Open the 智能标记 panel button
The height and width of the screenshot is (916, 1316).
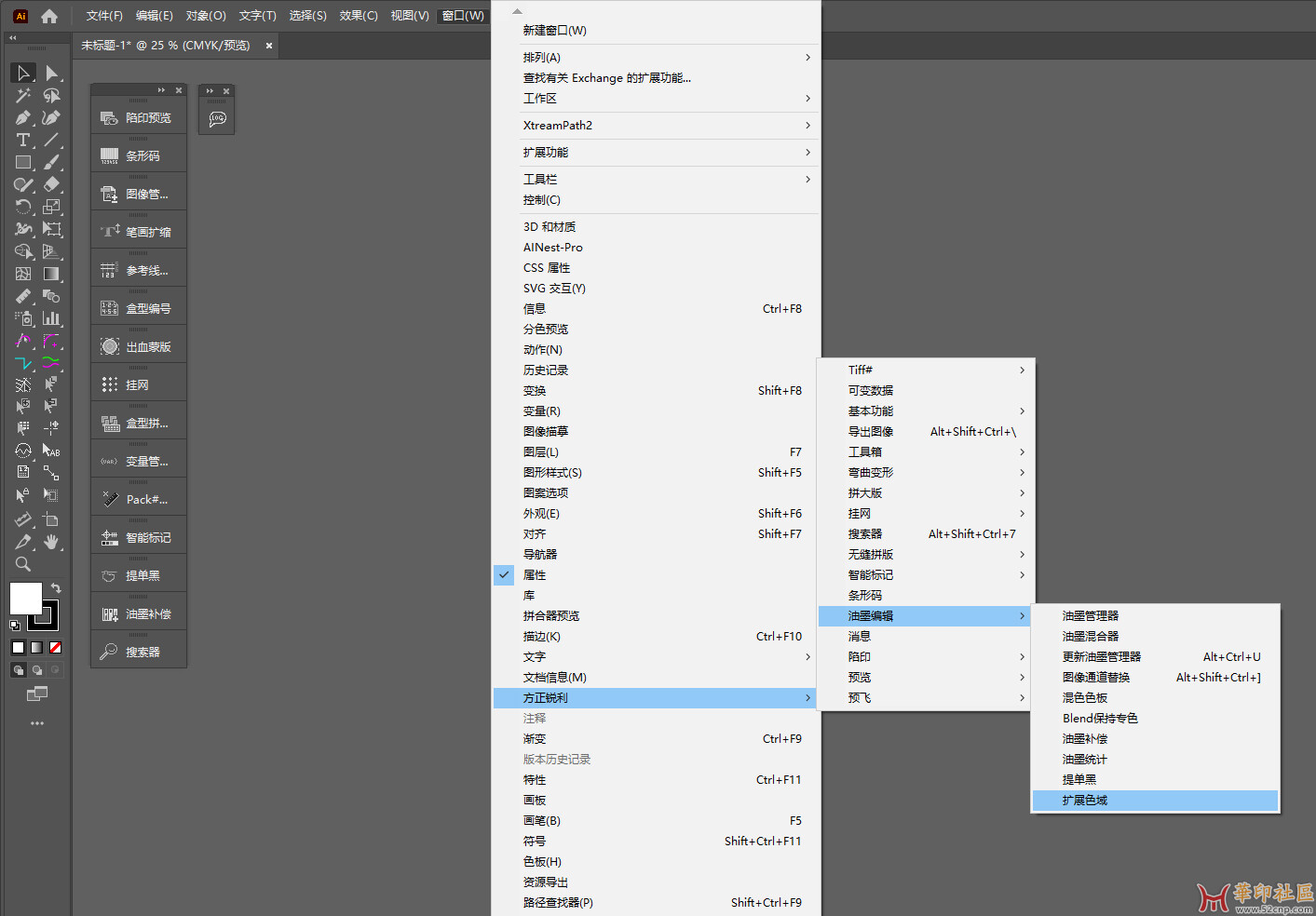click(138, 538)
